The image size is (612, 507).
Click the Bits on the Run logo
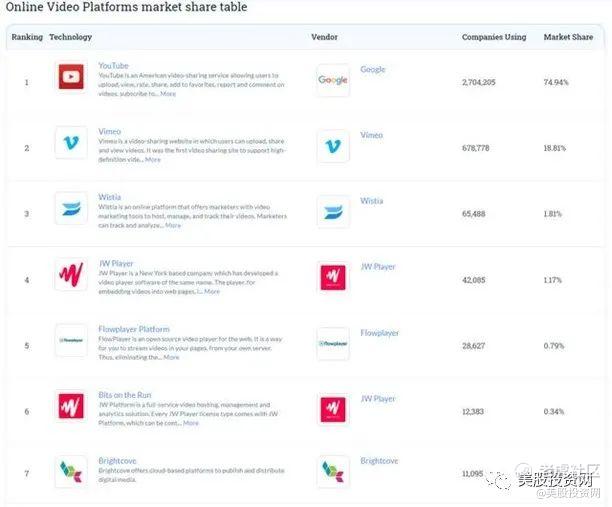71,406
